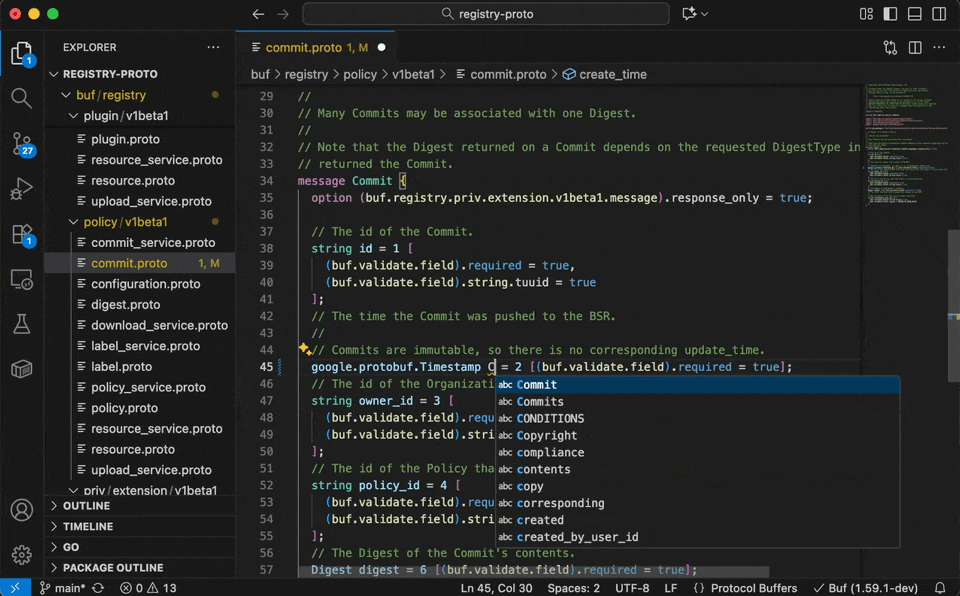
Task: Open the editor More Actions ellipsis menu
Action: pos(939,47)
